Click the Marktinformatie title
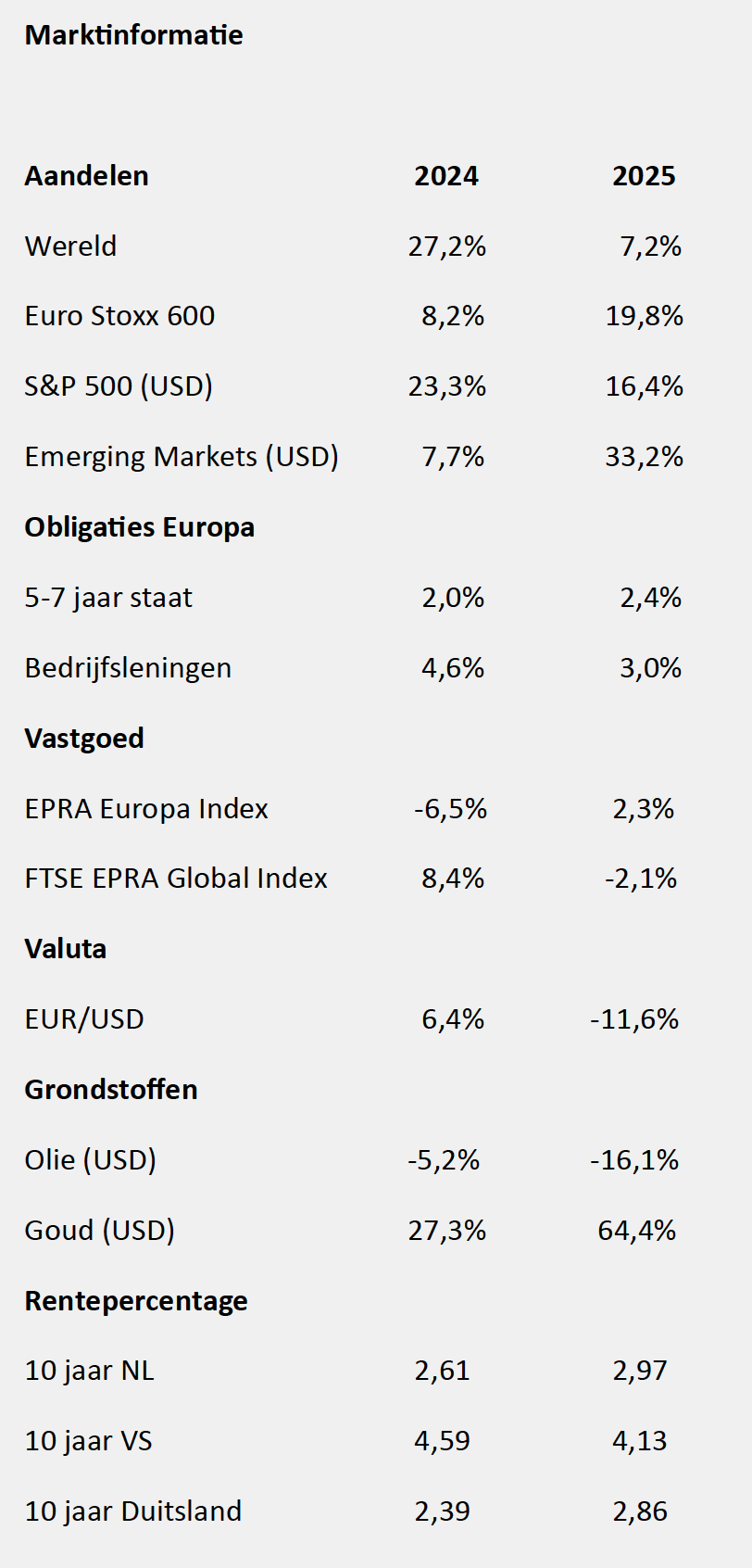This screenshot has width=752, height=1568. tap(133, 35)
